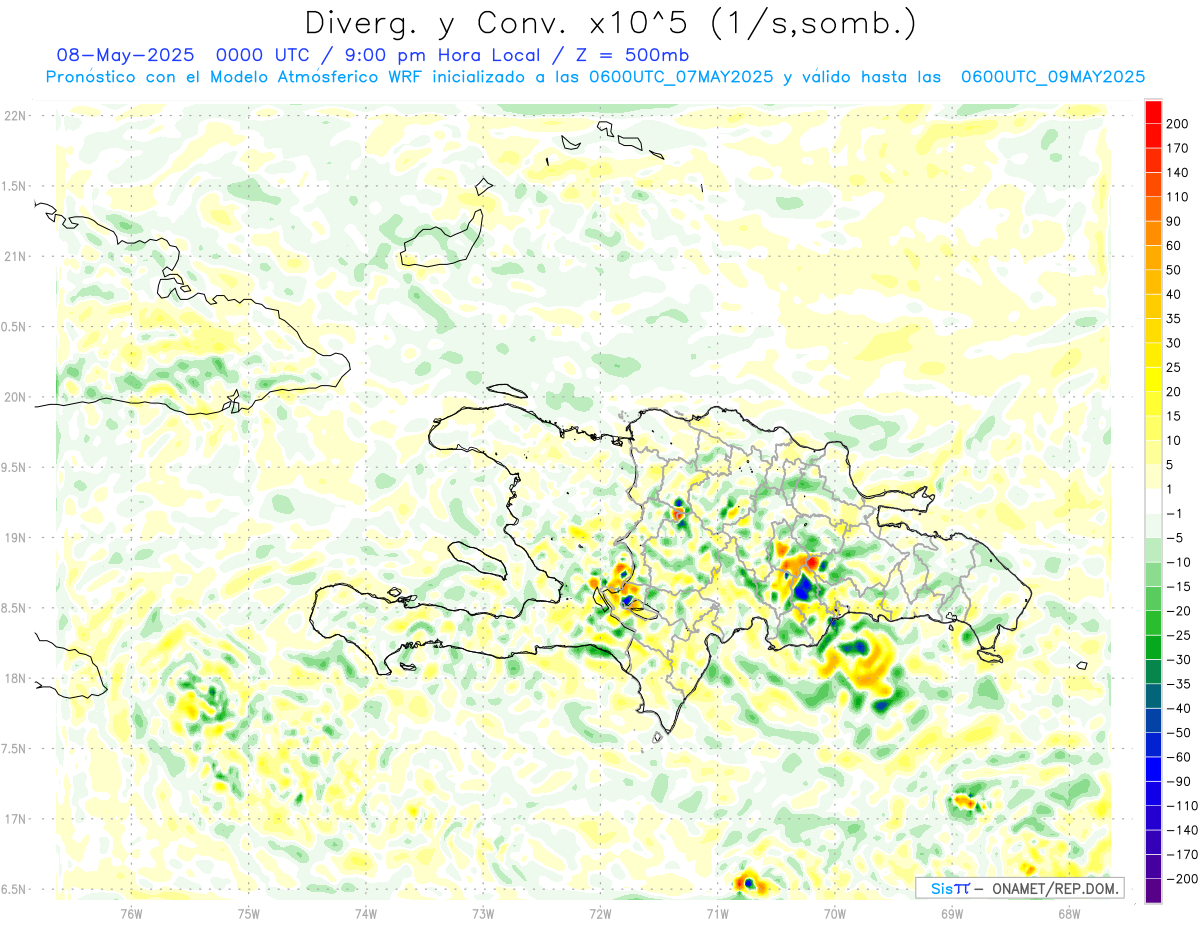This screenshot has width=1200, height=927.
Task: Click the colorbar value '140'
Action: (x=1178, y=172)
